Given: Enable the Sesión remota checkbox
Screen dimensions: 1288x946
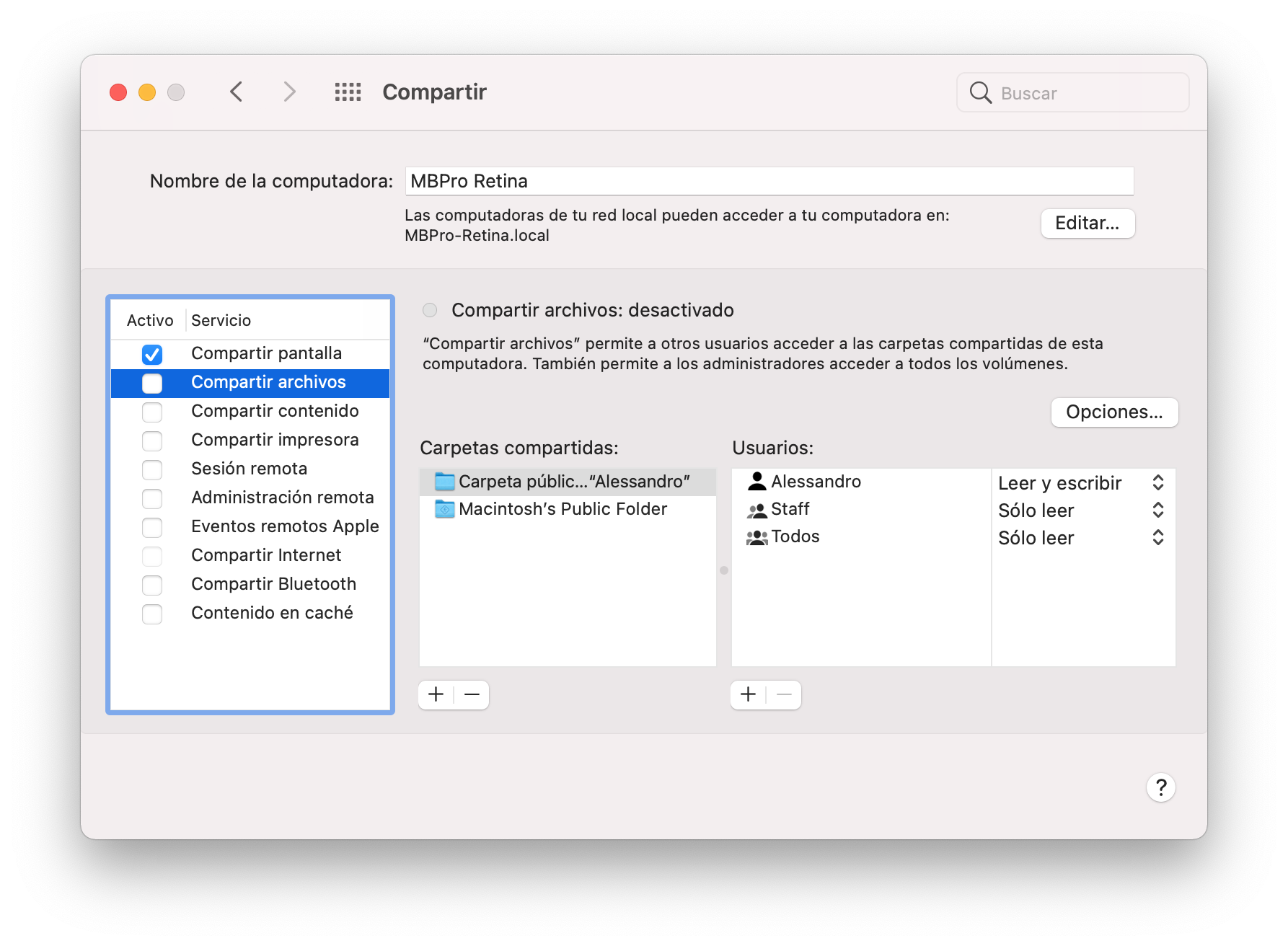Looking at the screenshot, I should pyautogui.click(x=152, y=469).
